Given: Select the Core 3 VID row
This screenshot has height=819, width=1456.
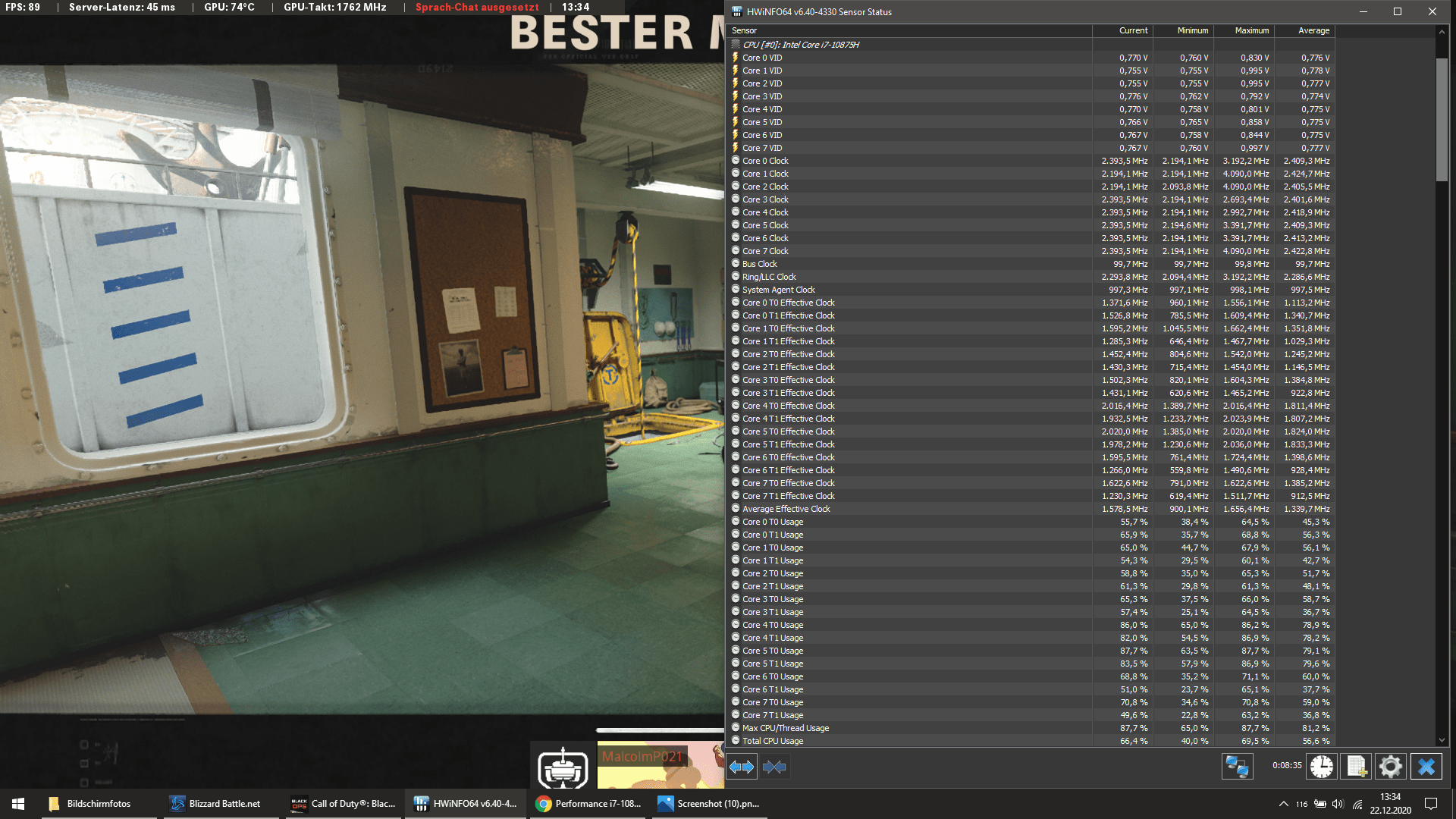Looking at the screenshot, I should tap(1031, 96).
